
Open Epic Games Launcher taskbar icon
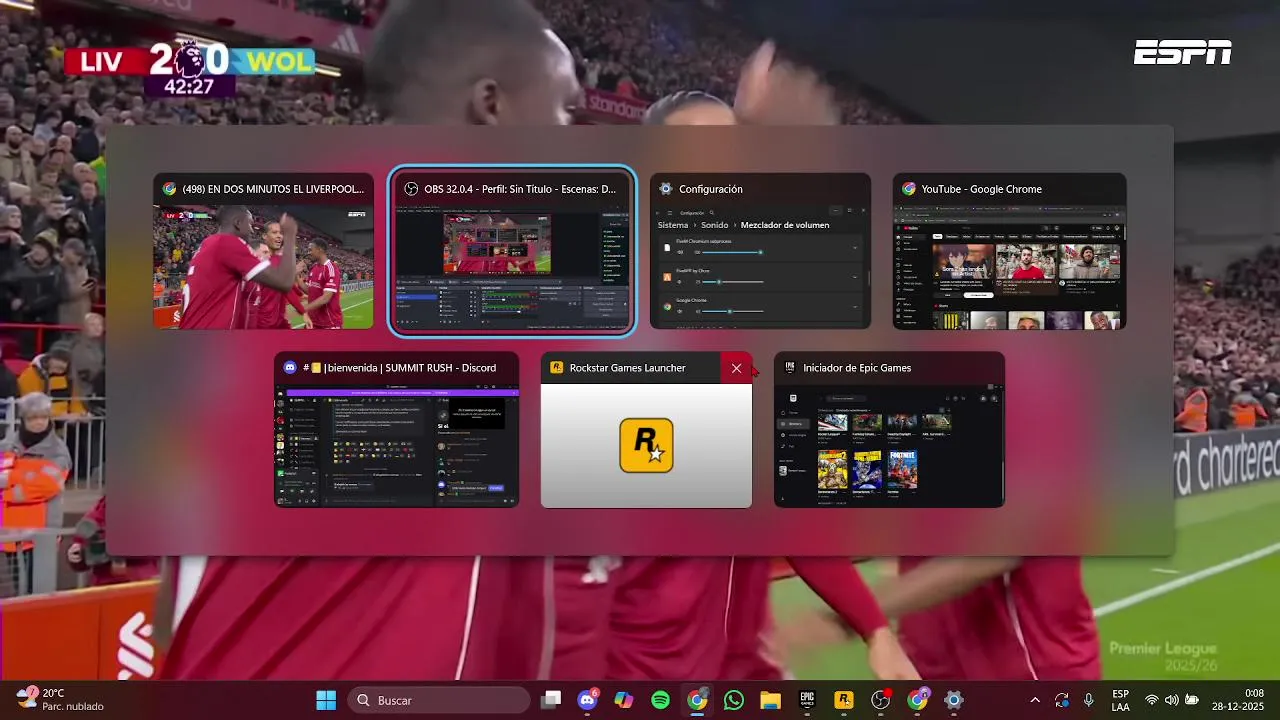pos(807,700)
